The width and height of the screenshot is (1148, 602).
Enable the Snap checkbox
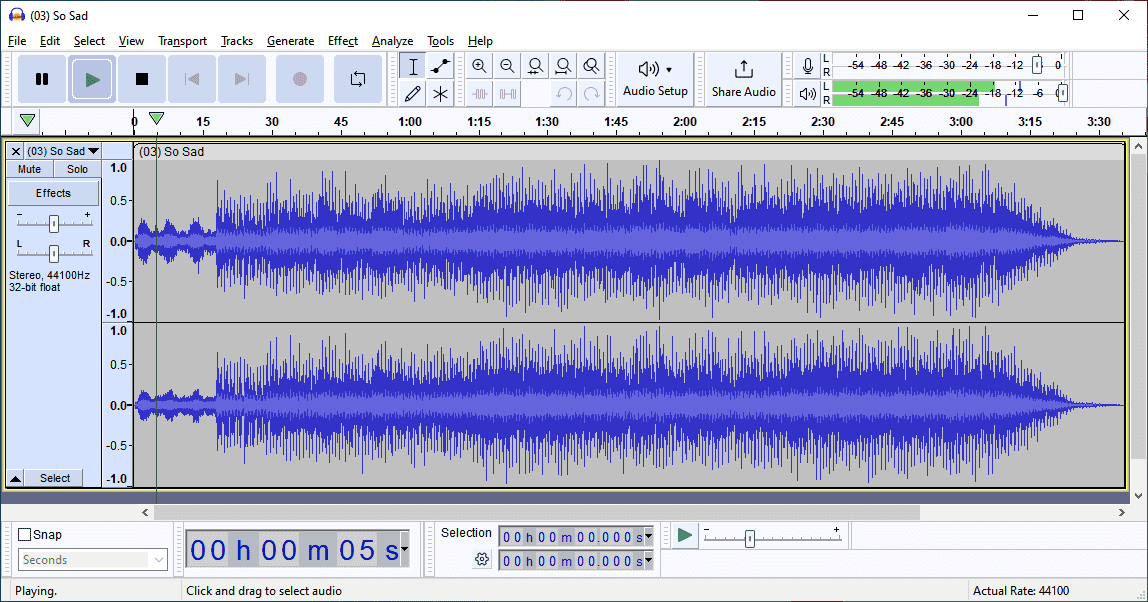(x=25, y=535)
